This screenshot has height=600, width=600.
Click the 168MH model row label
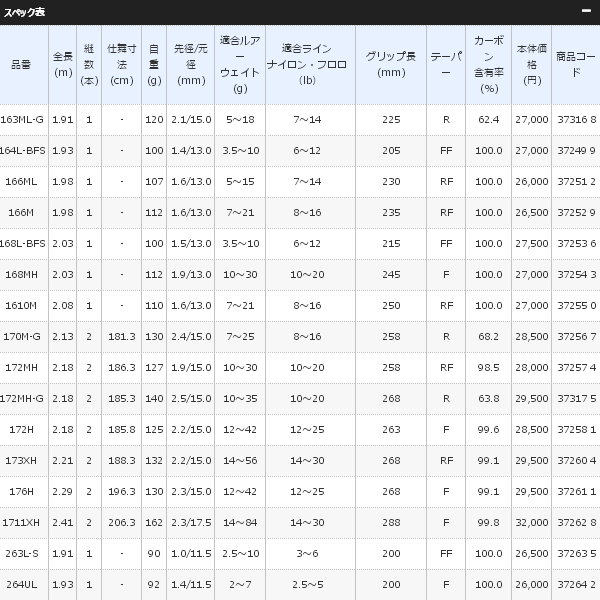pos(21,274)
